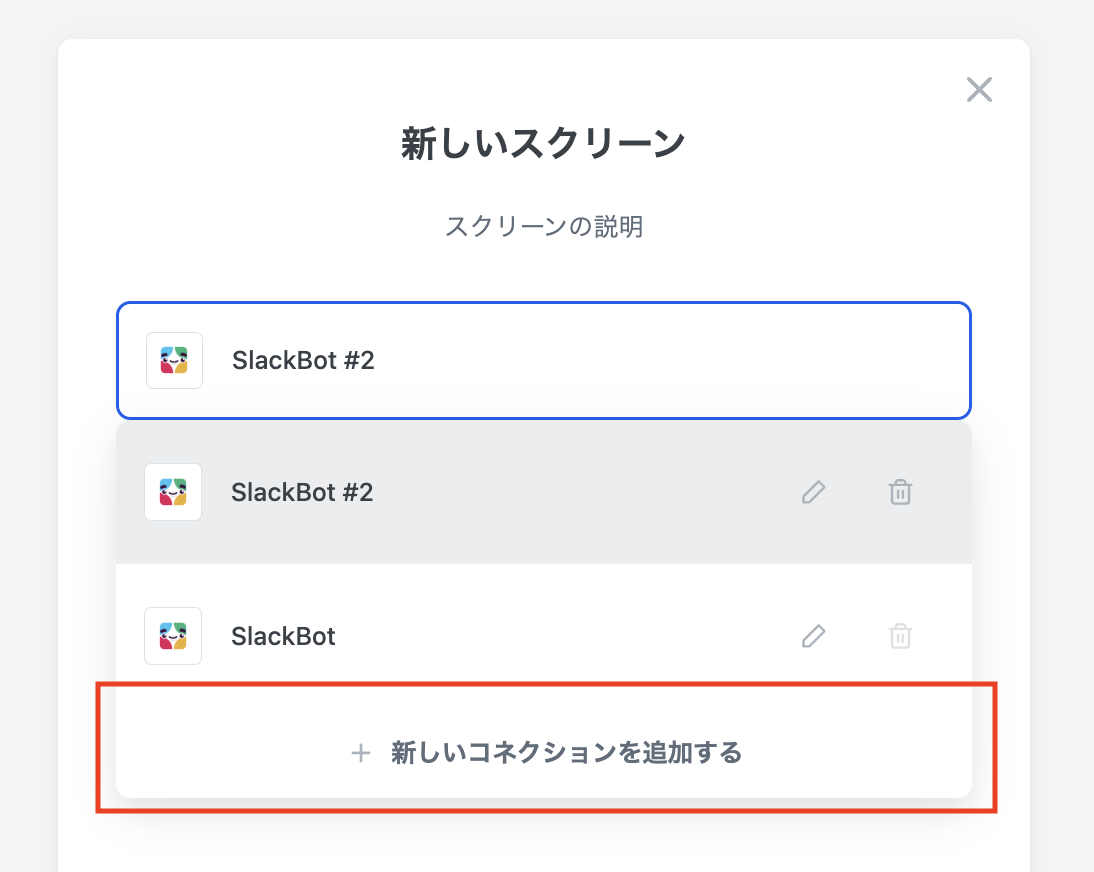Dismiss the dialog with the X button
Image resolution: width=1094 pixels, height=872 pixels.
[979, 90]
